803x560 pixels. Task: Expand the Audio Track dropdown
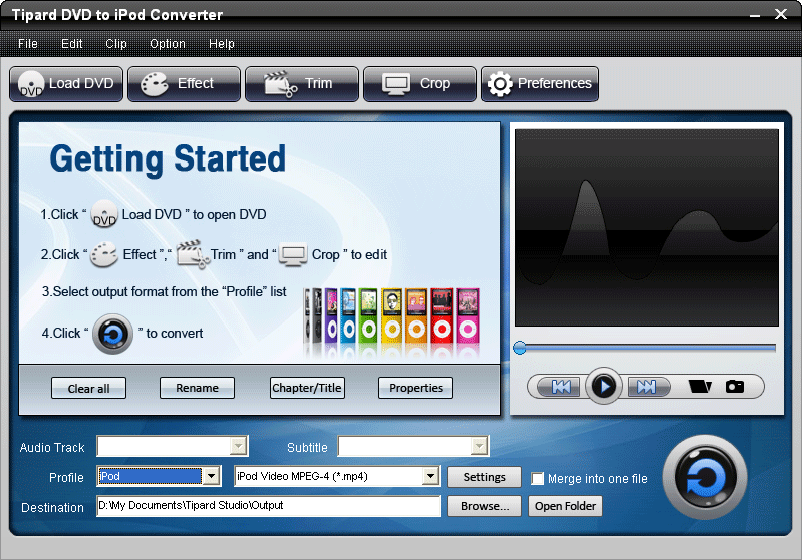click(x=238, y=446)
